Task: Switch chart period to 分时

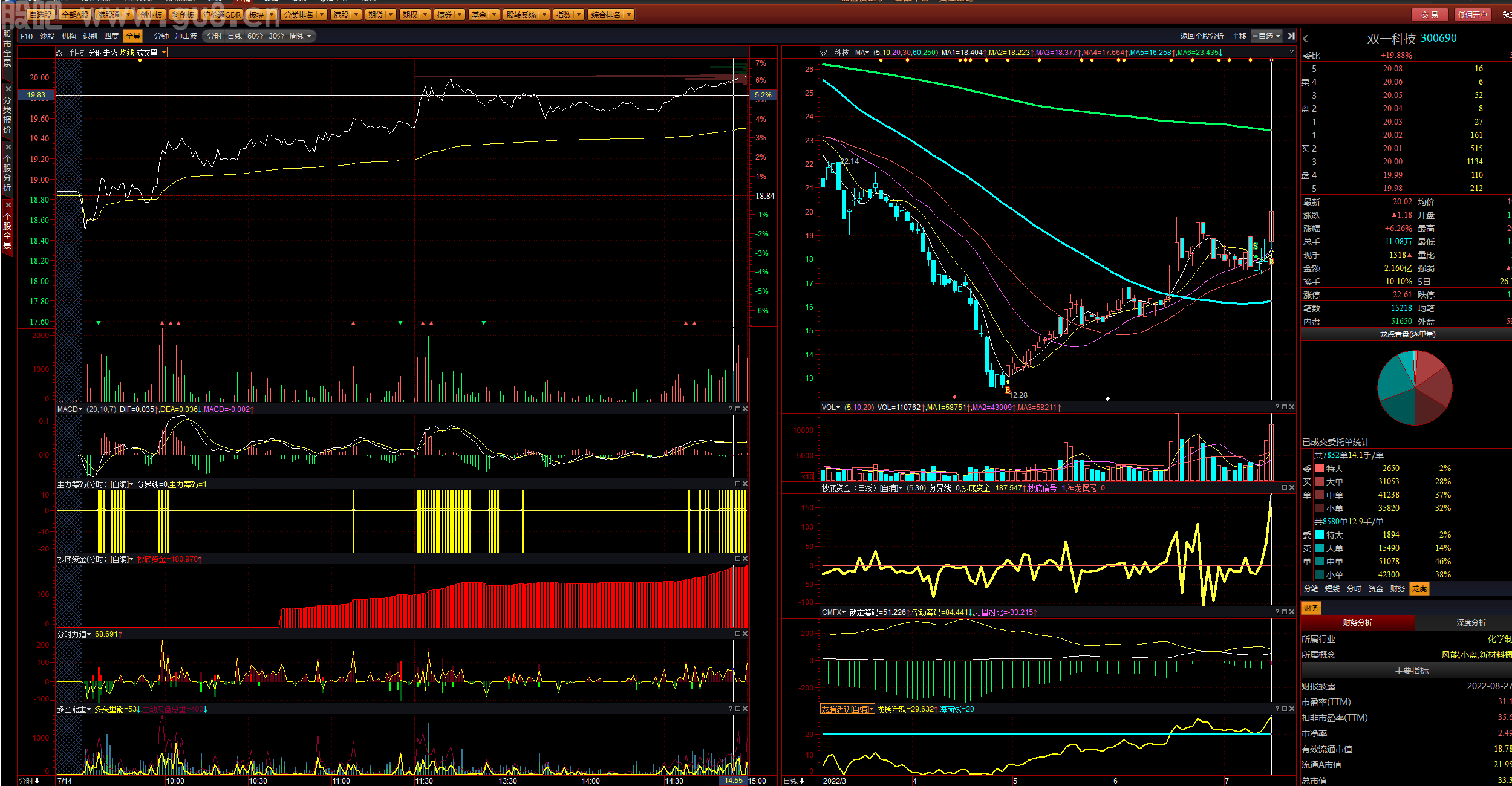Action: 215,36
